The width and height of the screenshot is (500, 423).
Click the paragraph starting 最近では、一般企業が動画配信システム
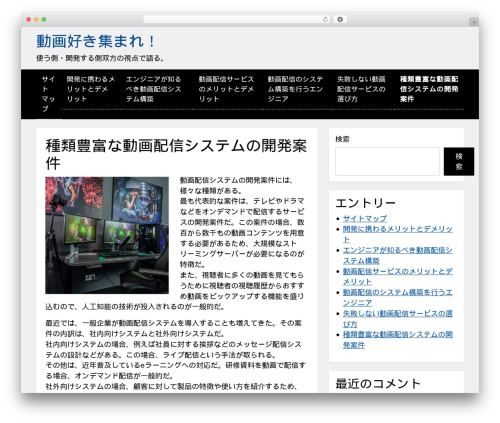pos(175,355)
